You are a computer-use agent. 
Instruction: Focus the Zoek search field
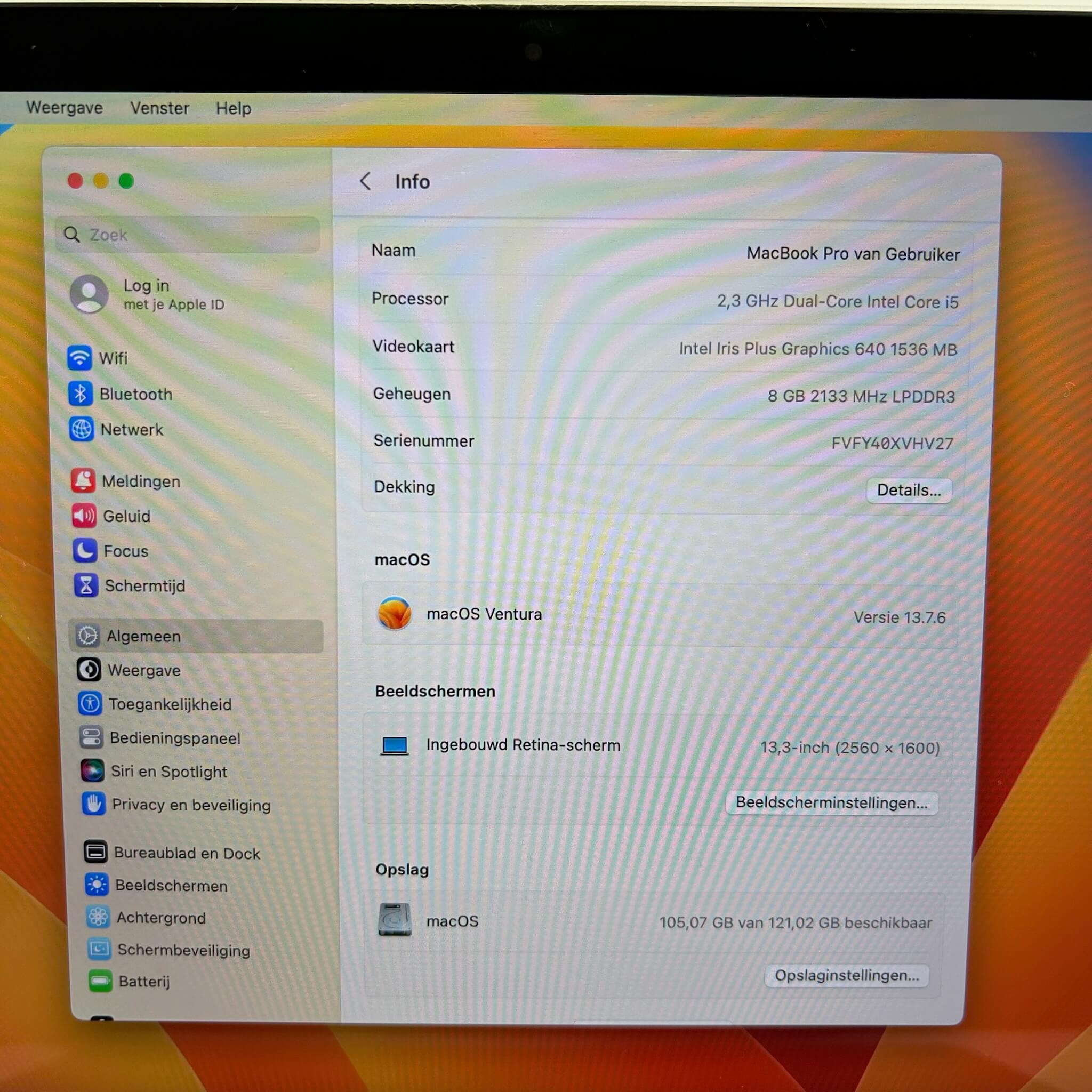click(188, 235)
